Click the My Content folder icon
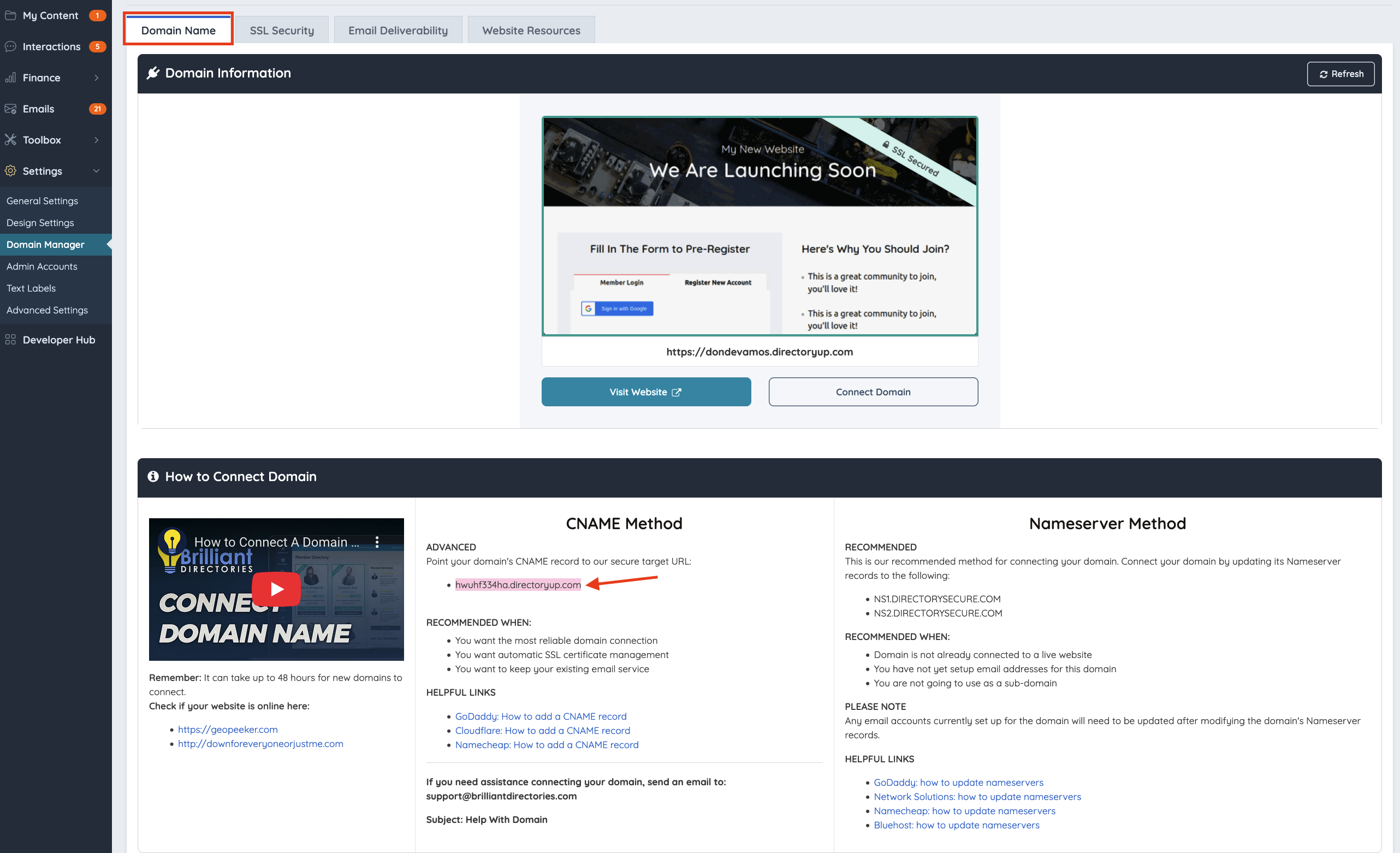The height and width of the screenshot is (853, 1400). [10, 15]
